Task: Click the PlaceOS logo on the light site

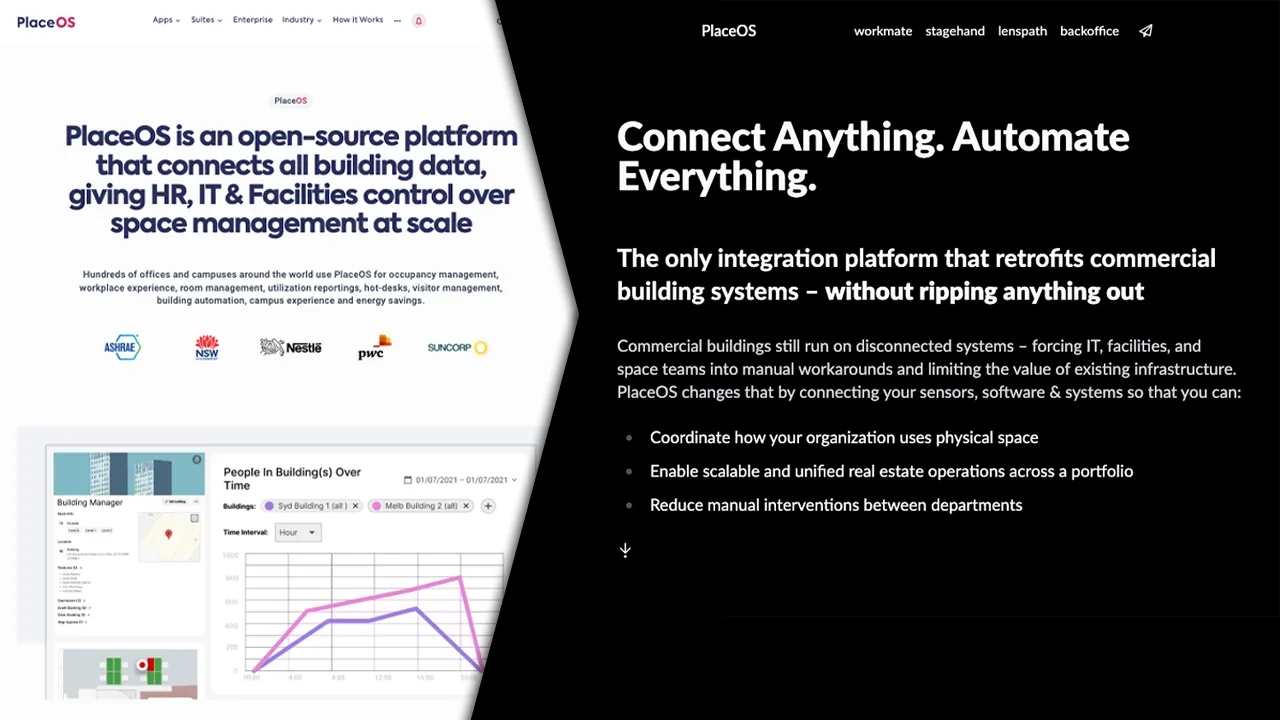Action: click(x=46, y=21)
